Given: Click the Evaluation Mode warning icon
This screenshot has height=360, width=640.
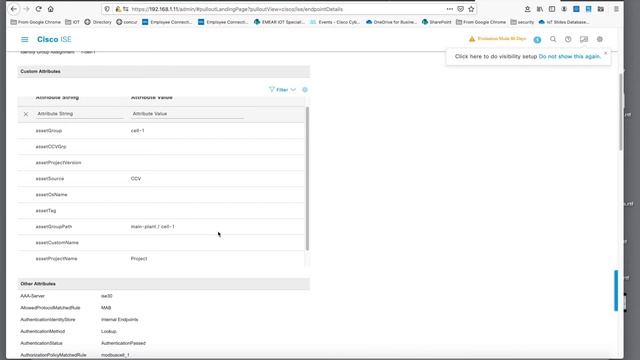Looking at the screenshot, I should [x=472, y=39].
